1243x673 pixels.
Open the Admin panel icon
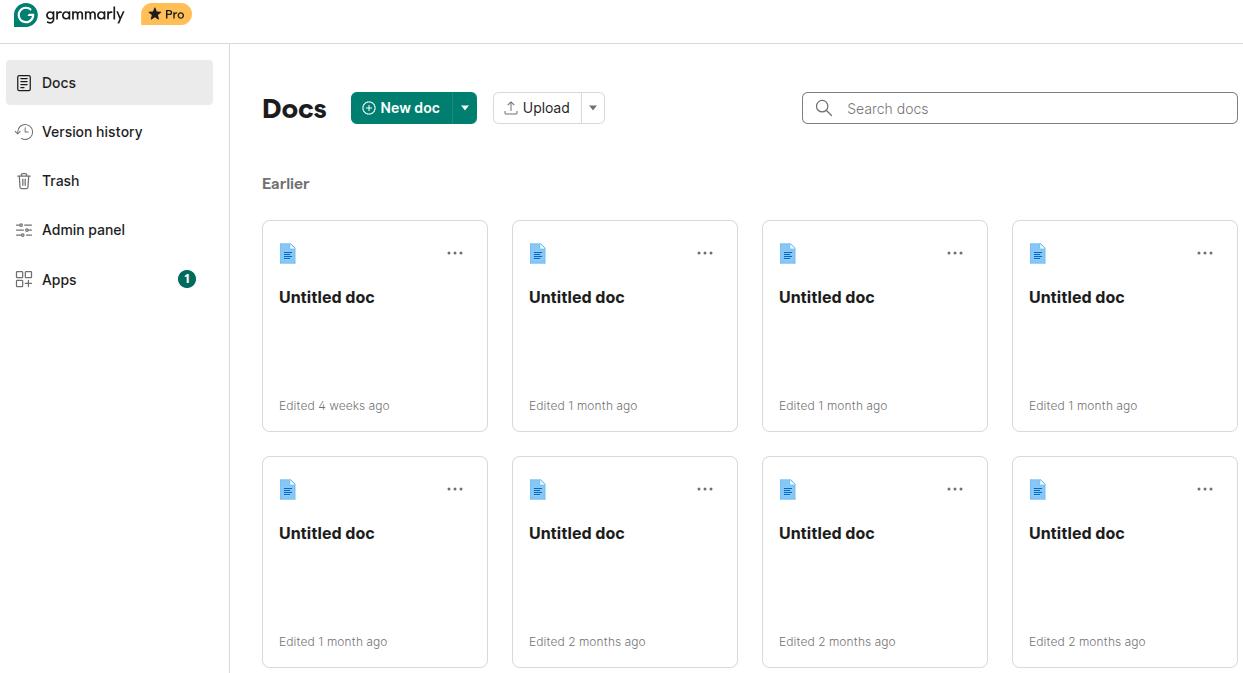[24, 229]
